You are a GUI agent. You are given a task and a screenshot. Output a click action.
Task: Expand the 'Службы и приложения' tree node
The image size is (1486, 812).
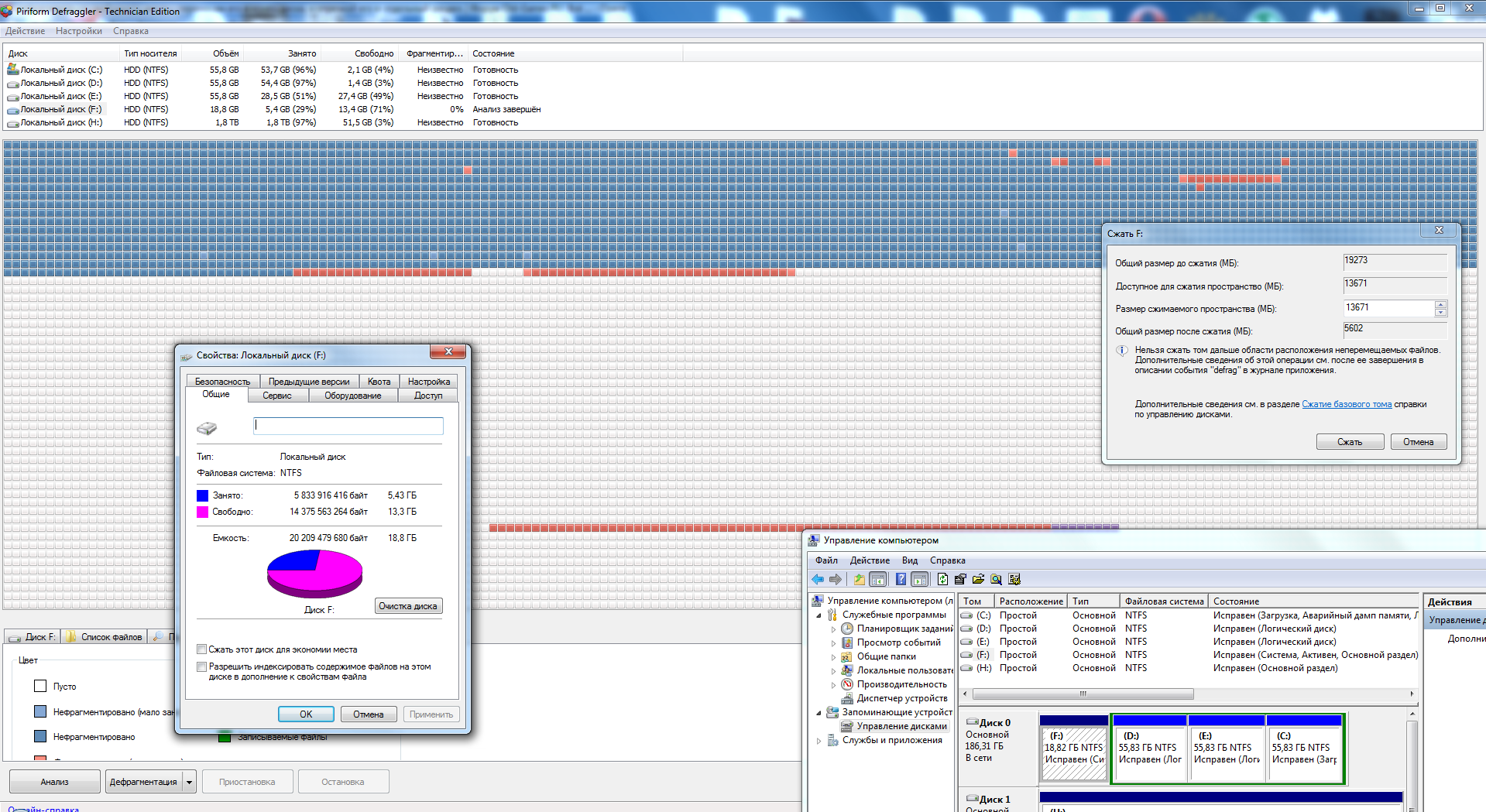[819, 741]
